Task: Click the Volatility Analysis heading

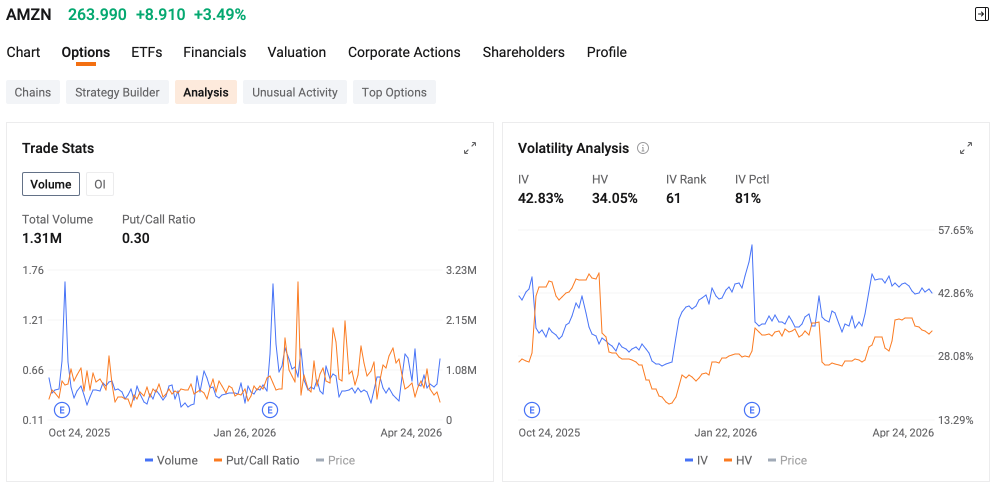Action: click(574, 148)
